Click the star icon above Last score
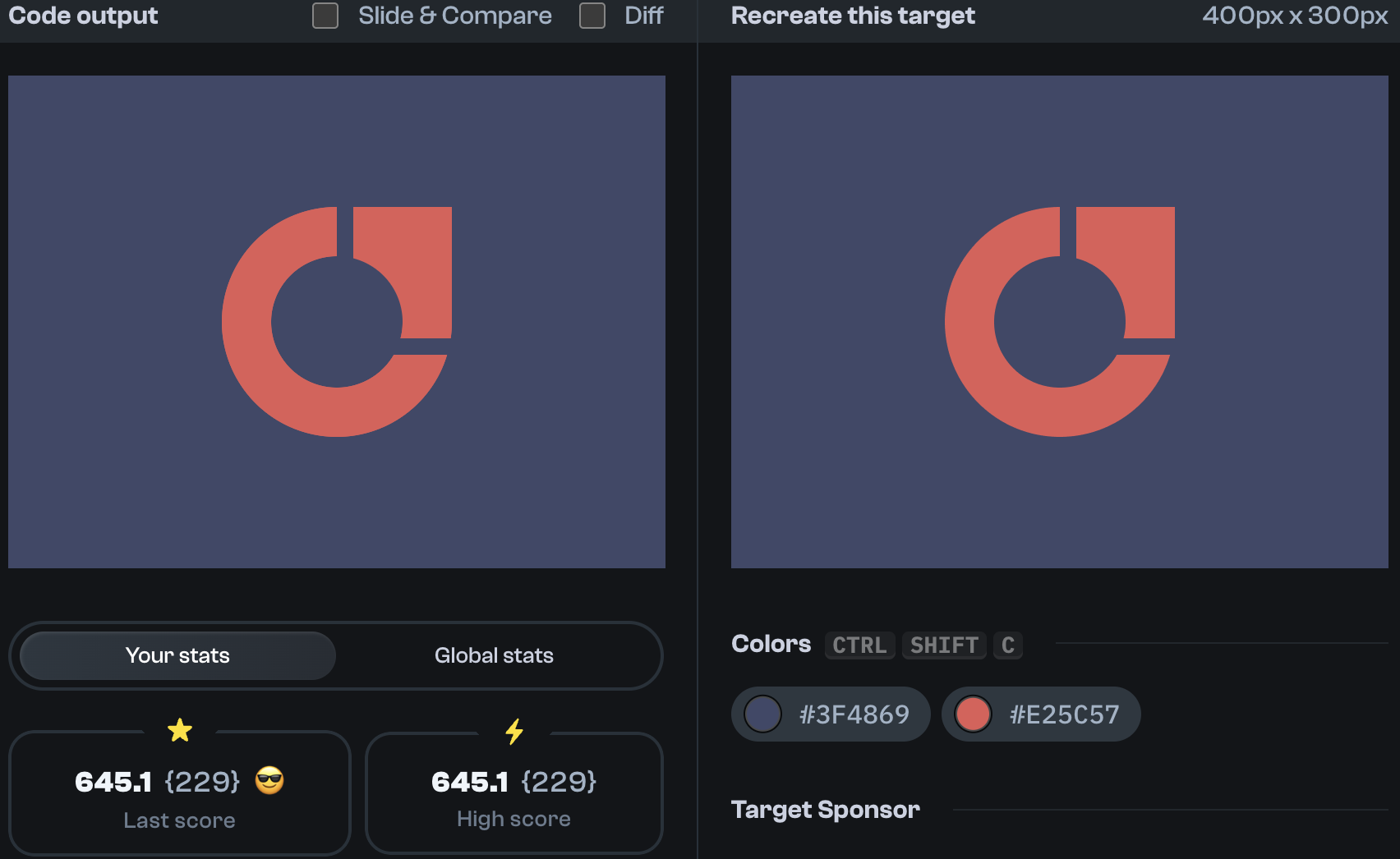 (x=180, y=731)
